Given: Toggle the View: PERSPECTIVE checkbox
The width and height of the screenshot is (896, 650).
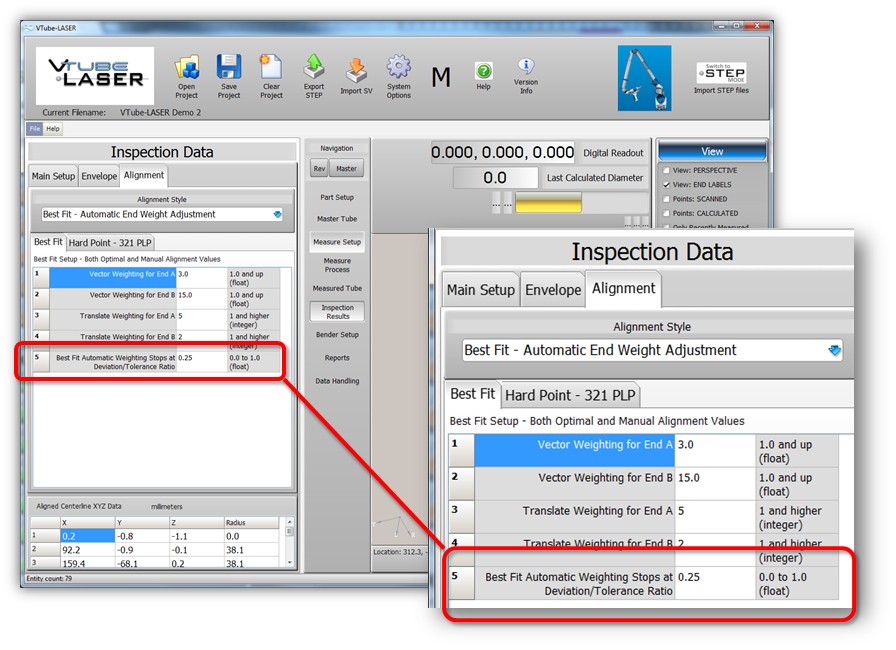Looking at the screenshot, I should click(x=667, y=171).
